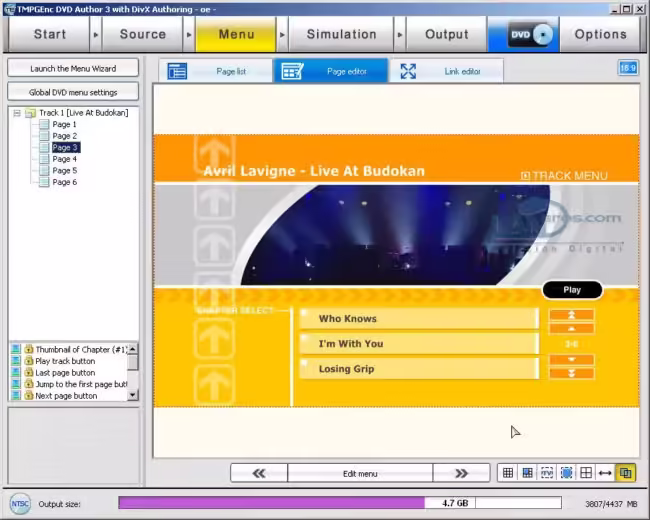The height and width of the screenshot is (520, 650).
Task: Click lock icon for Play track button
Action: pos(29,361)
